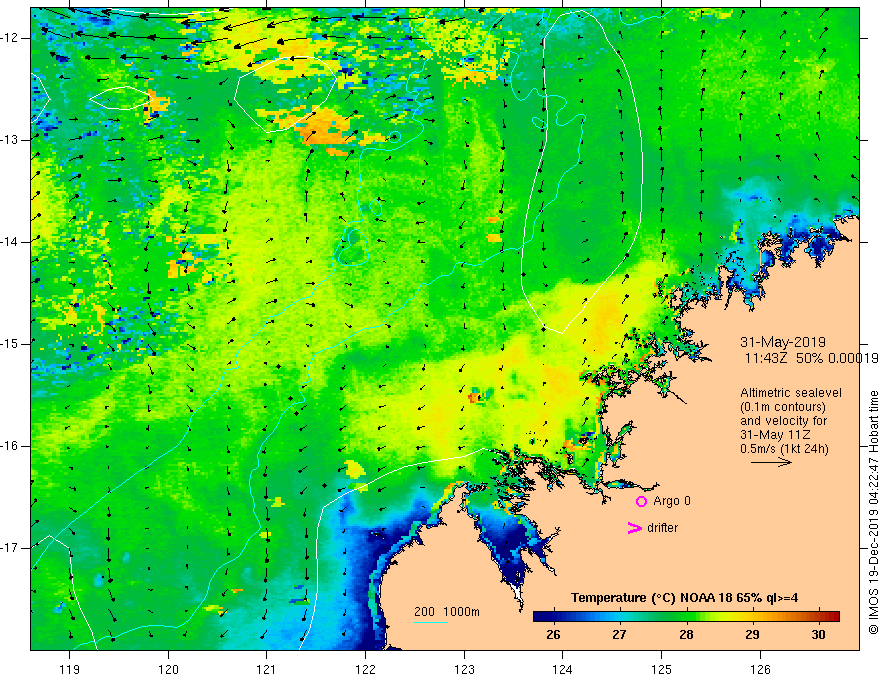Click the date text '31-May-2019'
This screenshot has height=680, width=880.
coord(782,342)
